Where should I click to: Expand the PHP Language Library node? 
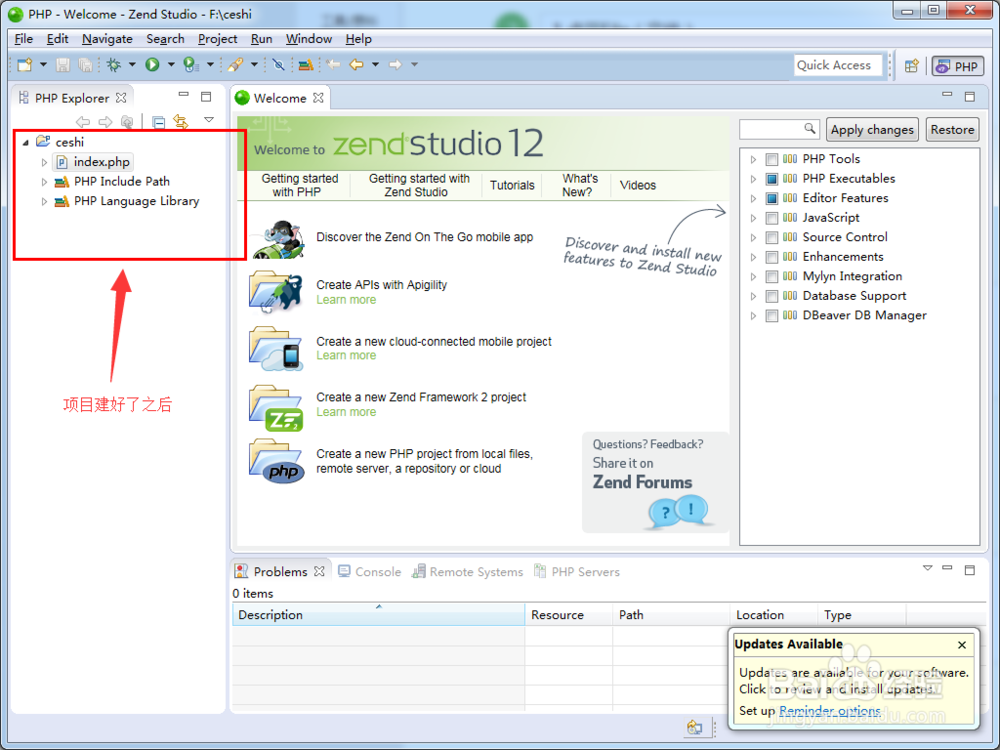[x=44, y=202]
